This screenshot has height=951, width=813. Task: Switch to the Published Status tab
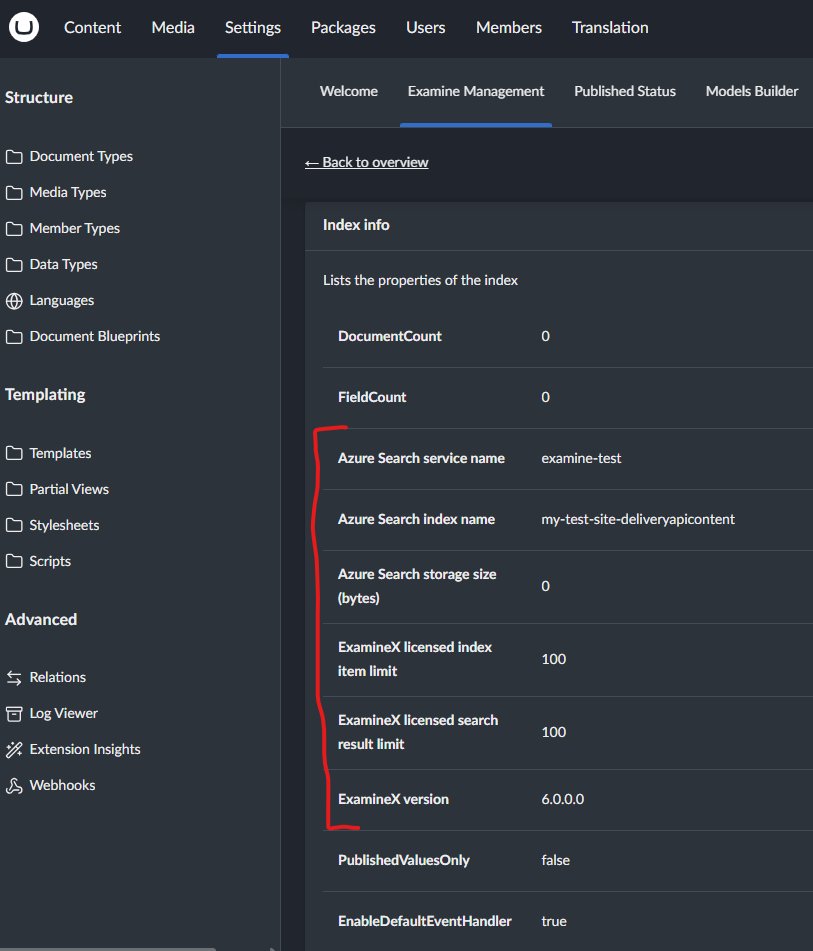[x=625, y=91]
